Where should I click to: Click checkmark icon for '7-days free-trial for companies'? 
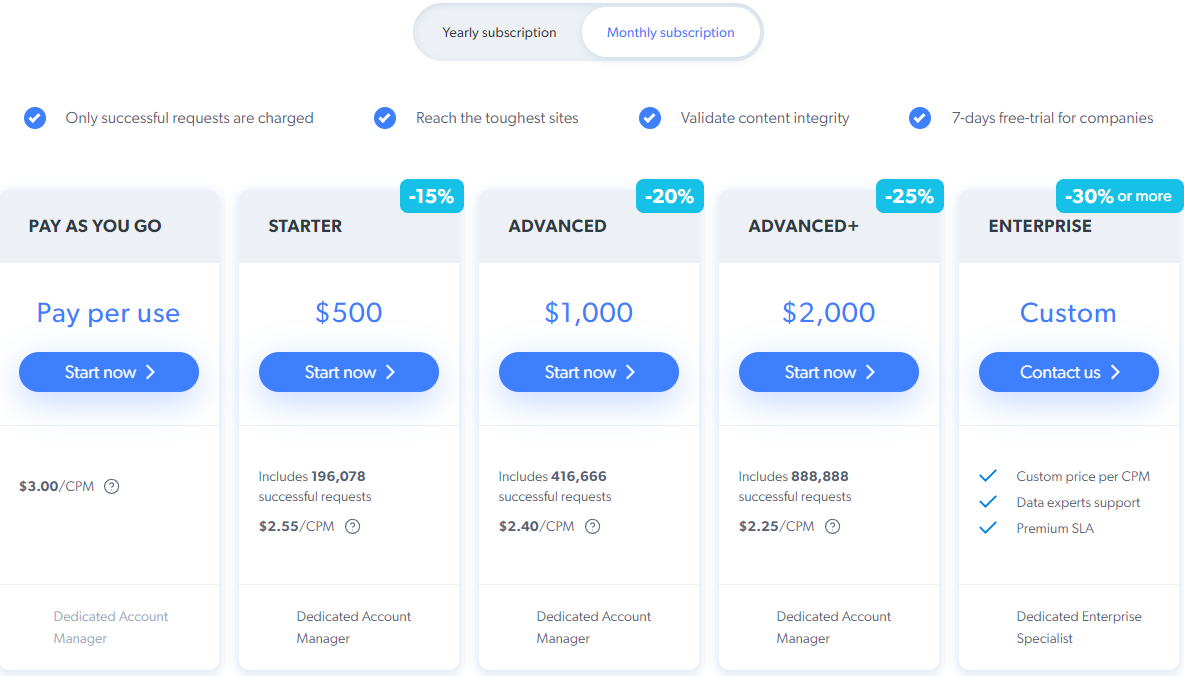(x=920, y=118)
